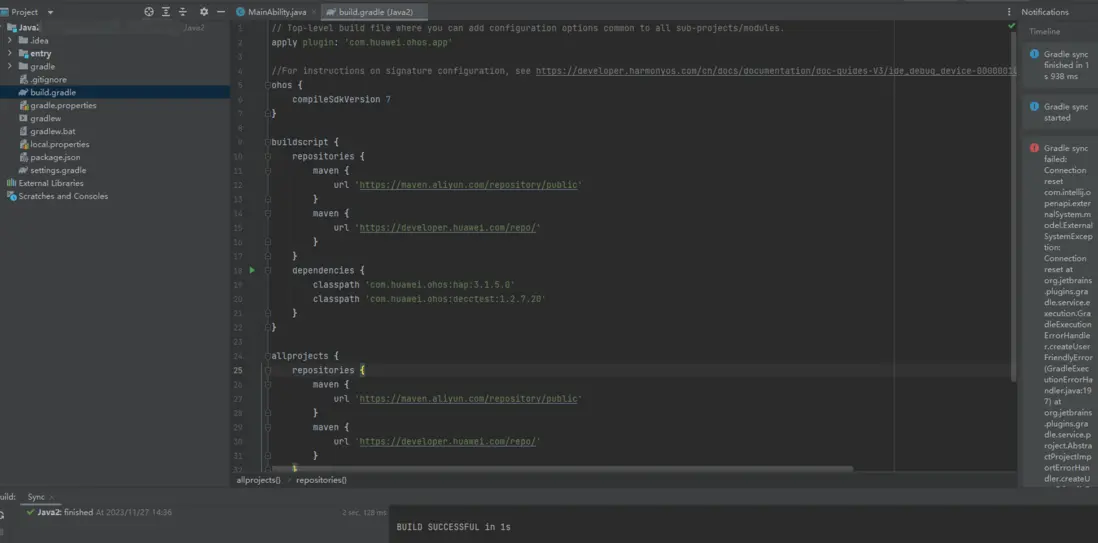Hide the Project panel with minus icon
Image resolution: width=1098 pixels, height=543 pixels.
(x=221, y=12)
